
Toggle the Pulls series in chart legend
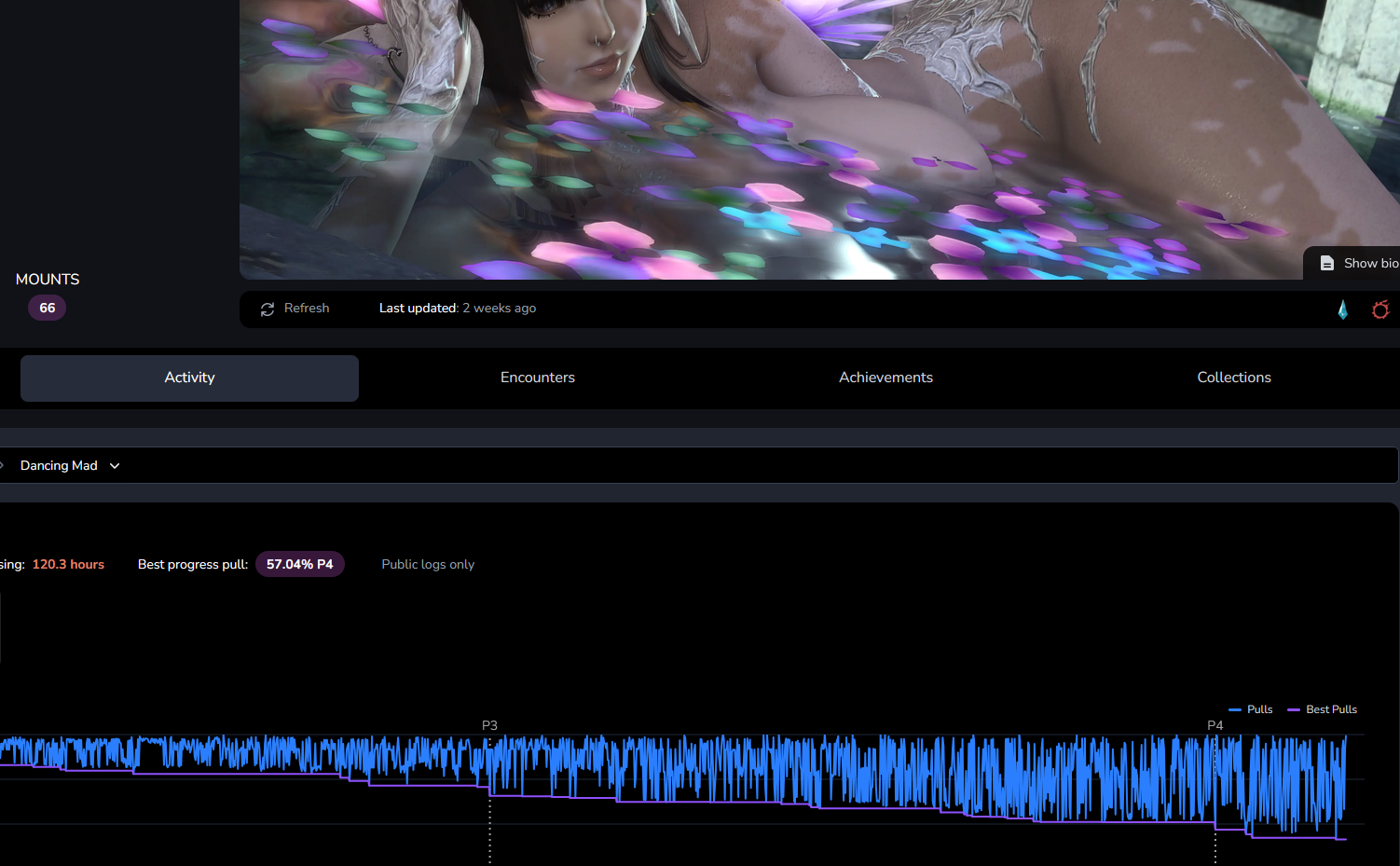(1250, 709)
